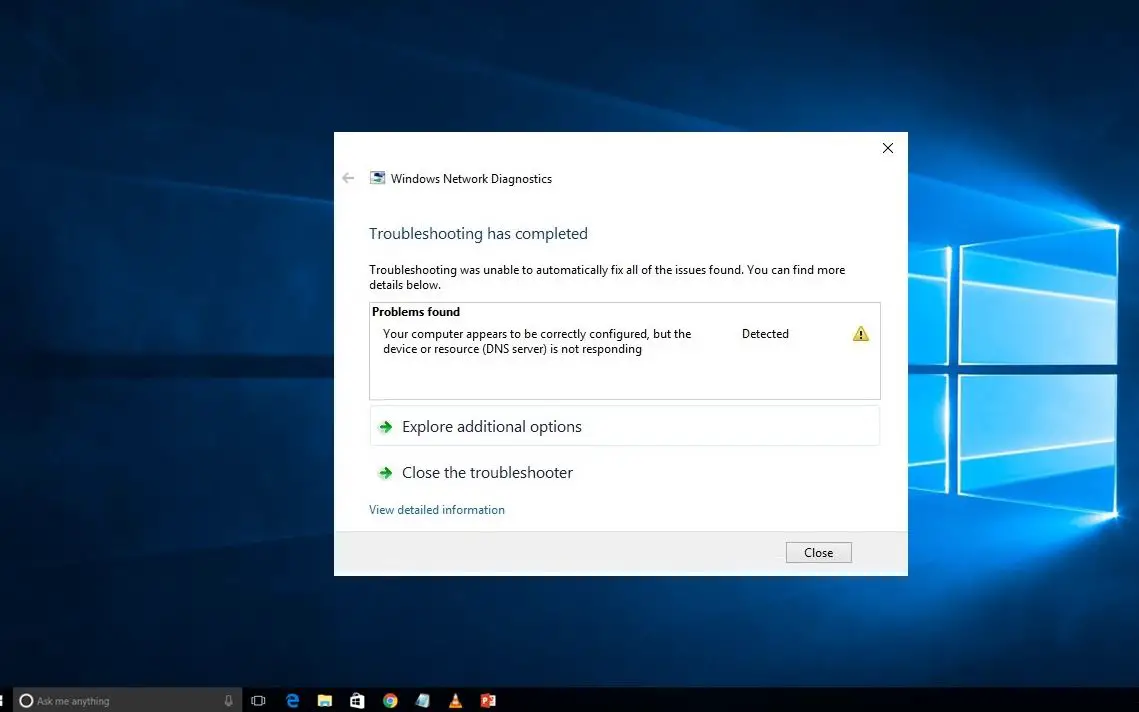Open Task View from the taskbar
This screenshot has height=712, width=1139.
[258, 700]
